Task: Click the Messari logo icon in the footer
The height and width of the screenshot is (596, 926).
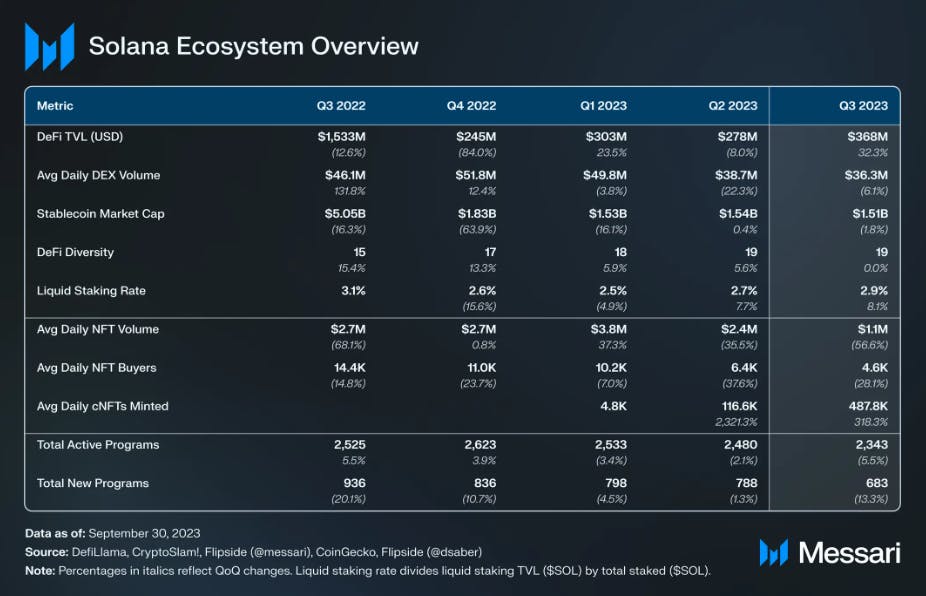Action: click(x=773, y=552)
